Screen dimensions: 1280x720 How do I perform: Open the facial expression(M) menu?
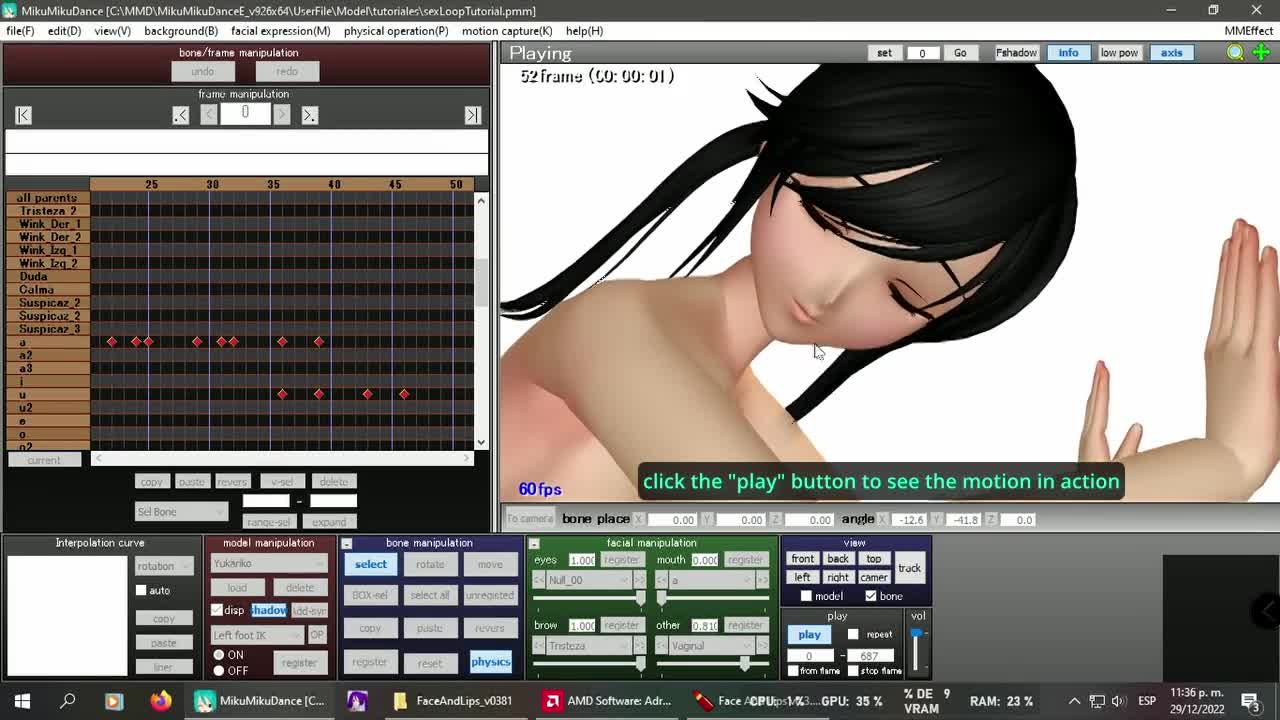point(281,31)
